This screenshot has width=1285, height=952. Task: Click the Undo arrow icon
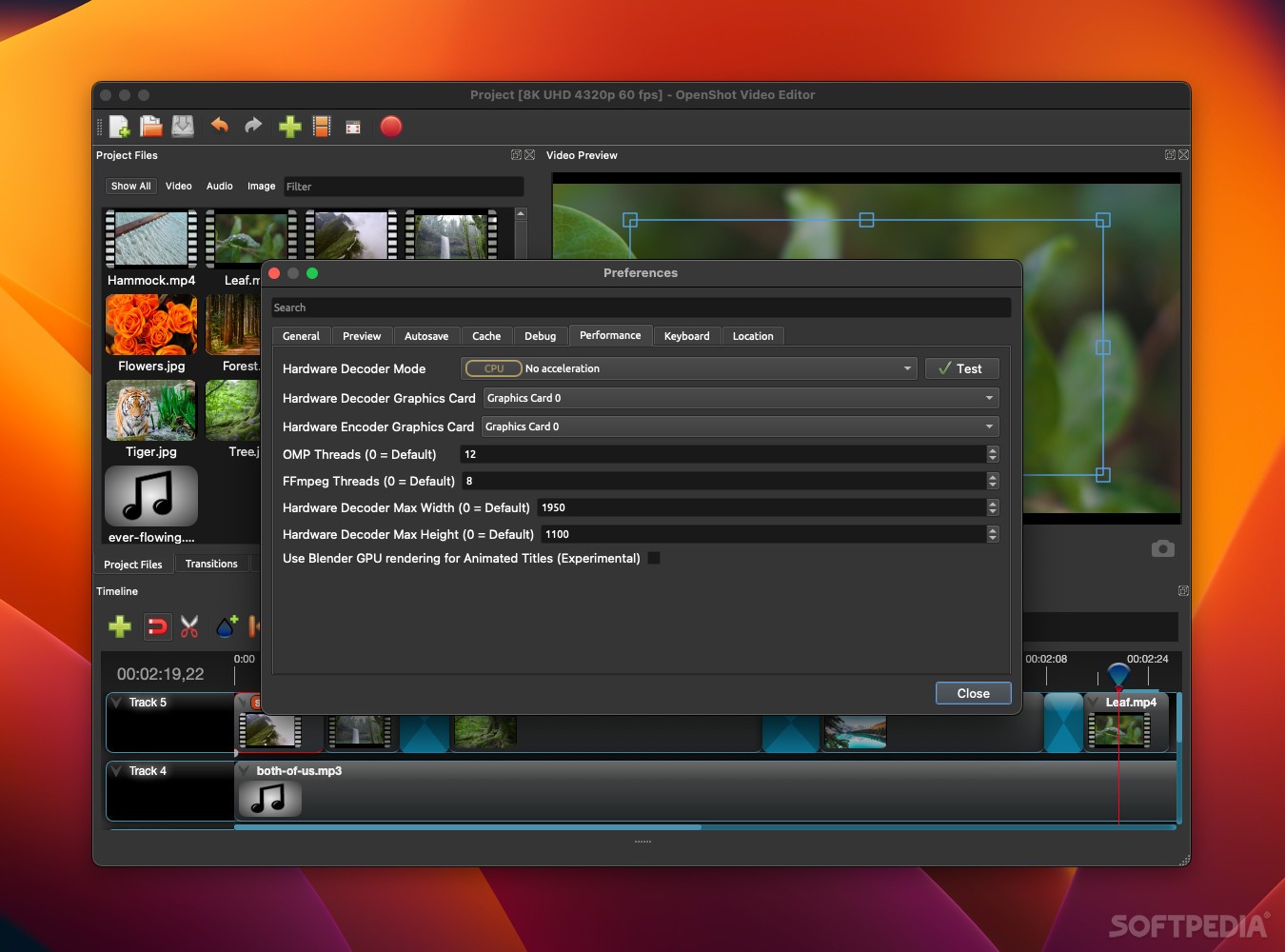[x=219, y=126]
